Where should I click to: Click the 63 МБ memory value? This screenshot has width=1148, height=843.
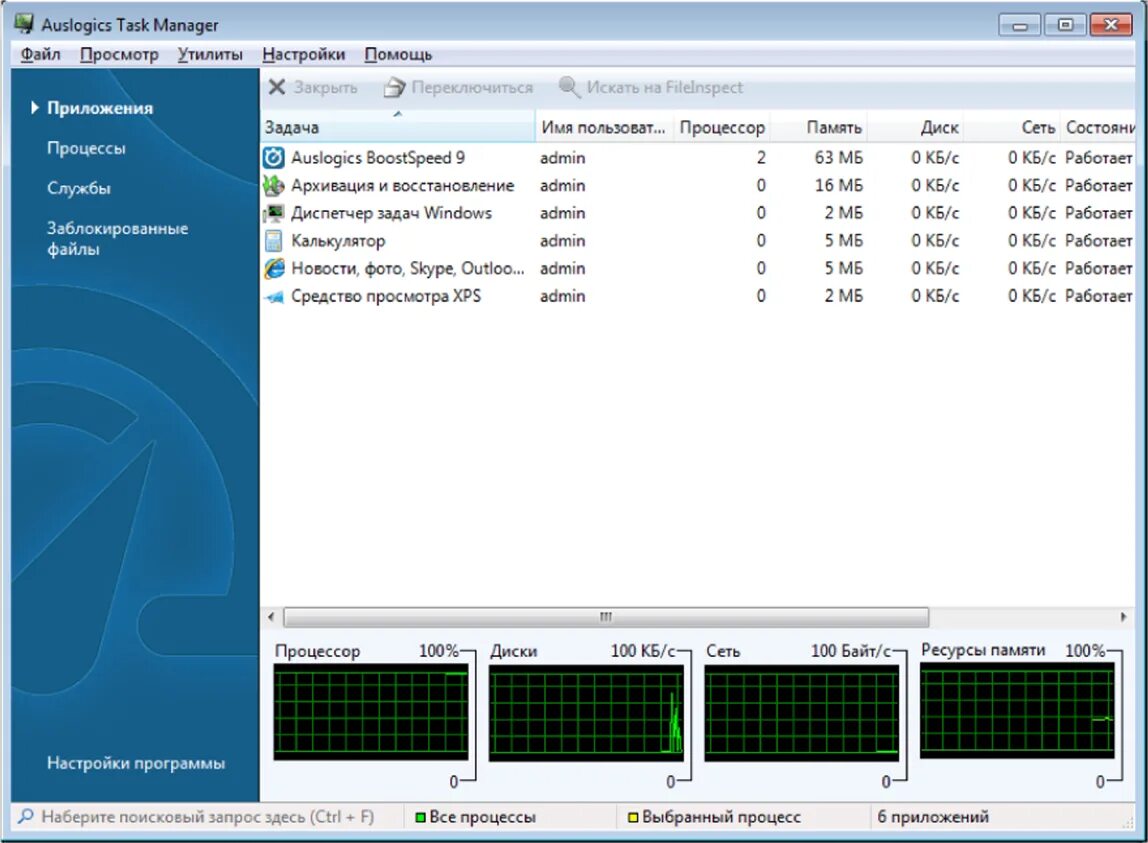[838, 157]
